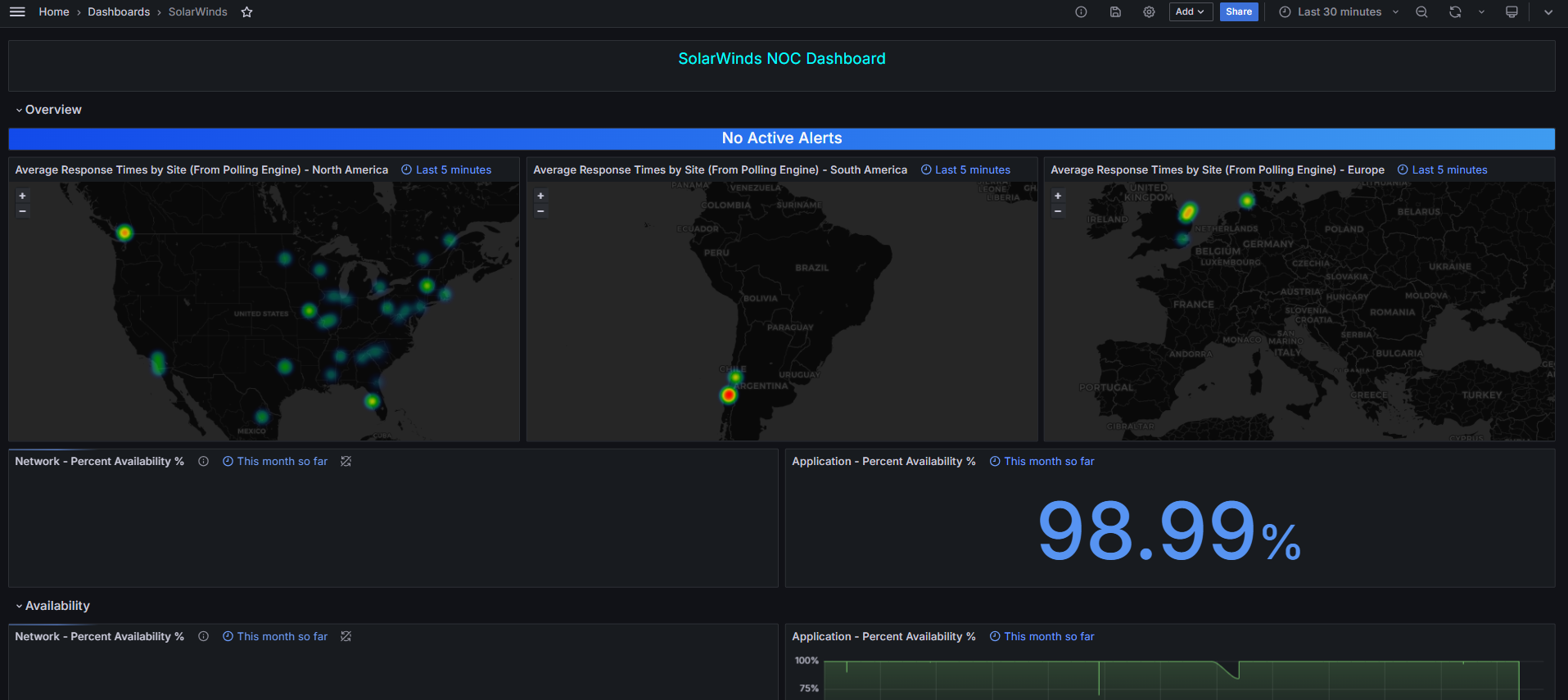Click the Europe response times panel title
This screenshot has height=700, width=1568.
[1218, 170]
